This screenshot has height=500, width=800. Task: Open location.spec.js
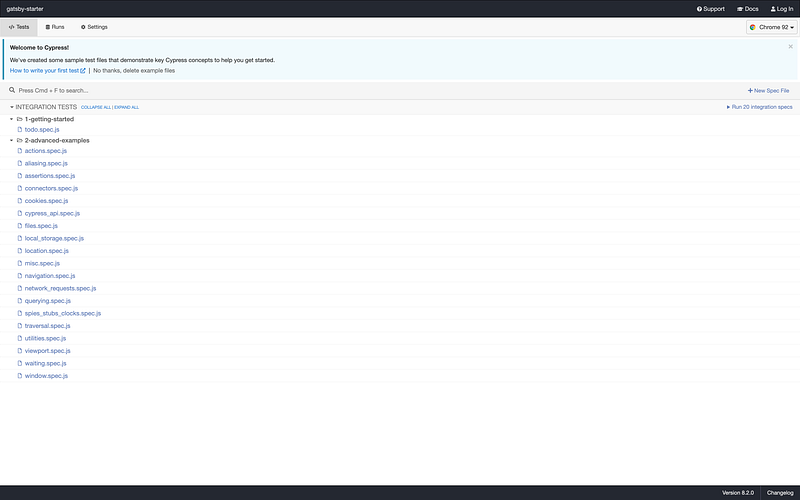(x=46, y=251)
